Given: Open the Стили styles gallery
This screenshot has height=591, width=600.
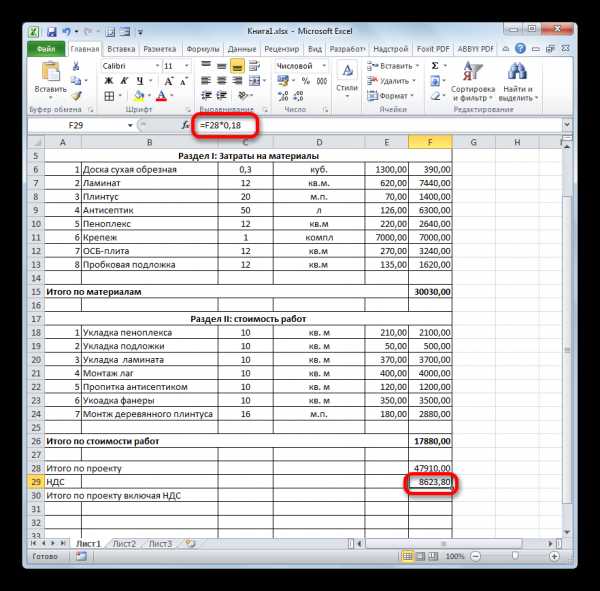Looking at the screenshot, I should click(347, 80).
